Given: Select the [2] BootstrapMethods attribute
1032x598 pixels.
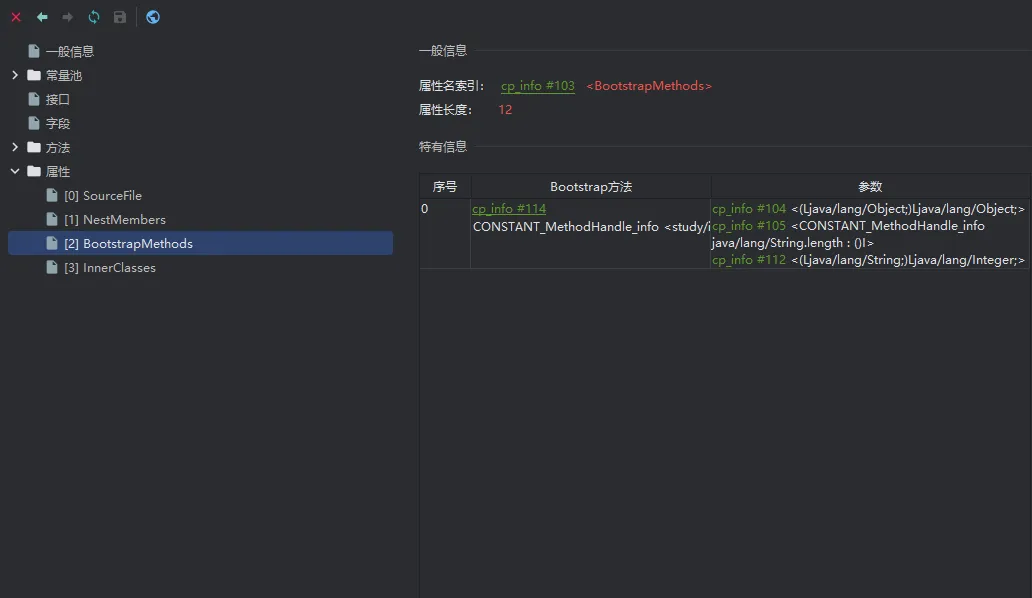Looking at the screenshot, I should [200, 243].
